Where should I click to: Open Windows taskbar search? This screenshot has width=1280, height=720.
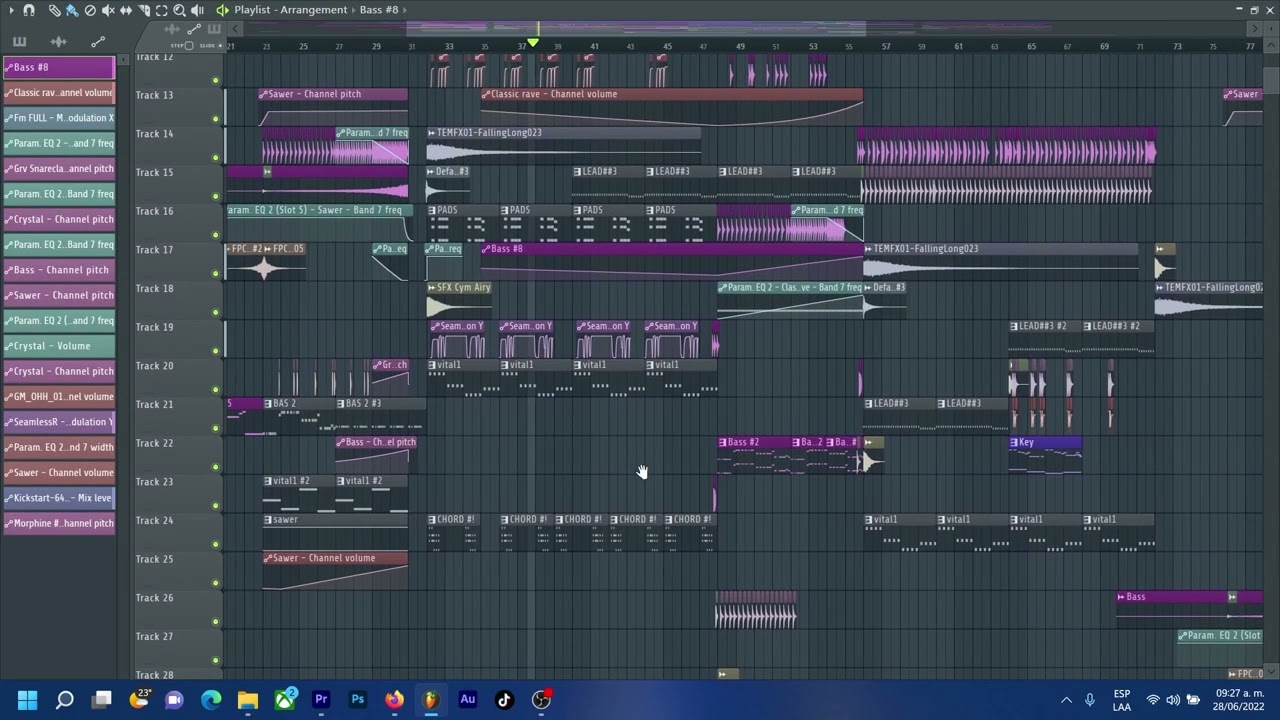65,700
